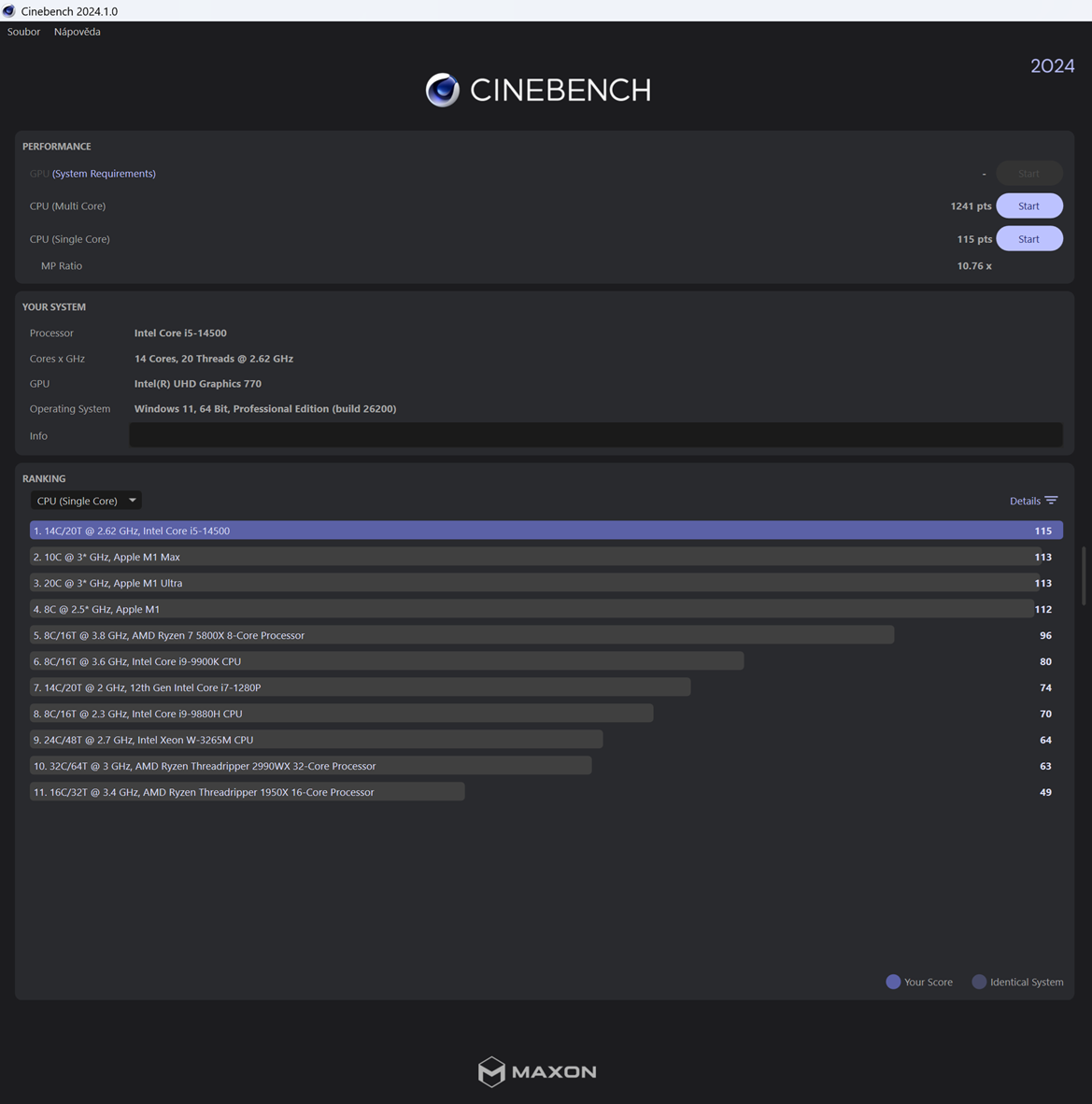Select the Intel Core i9-9880H row

point(546,714)
